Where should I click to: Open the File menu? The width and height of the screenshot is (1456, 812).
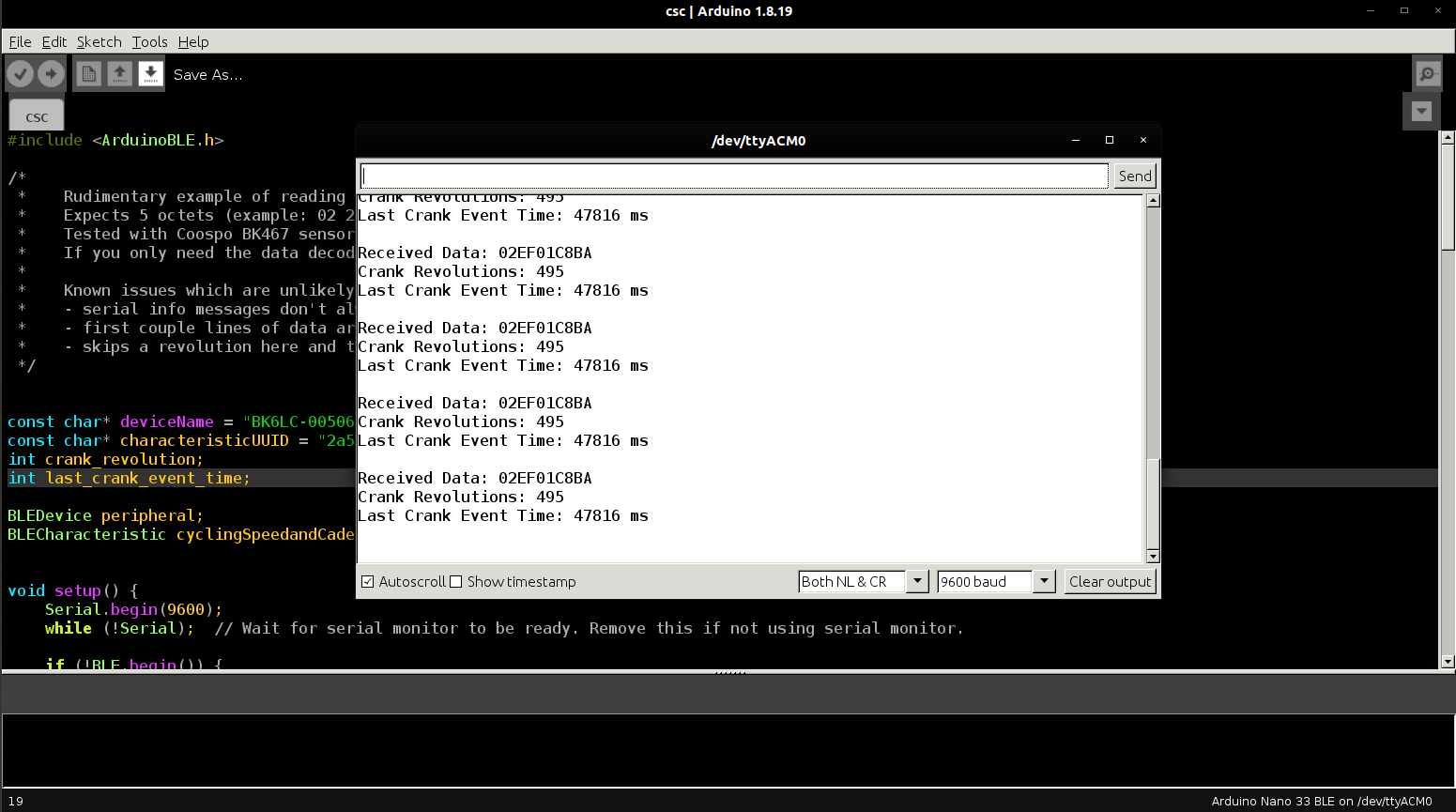(x=20, y=42)
